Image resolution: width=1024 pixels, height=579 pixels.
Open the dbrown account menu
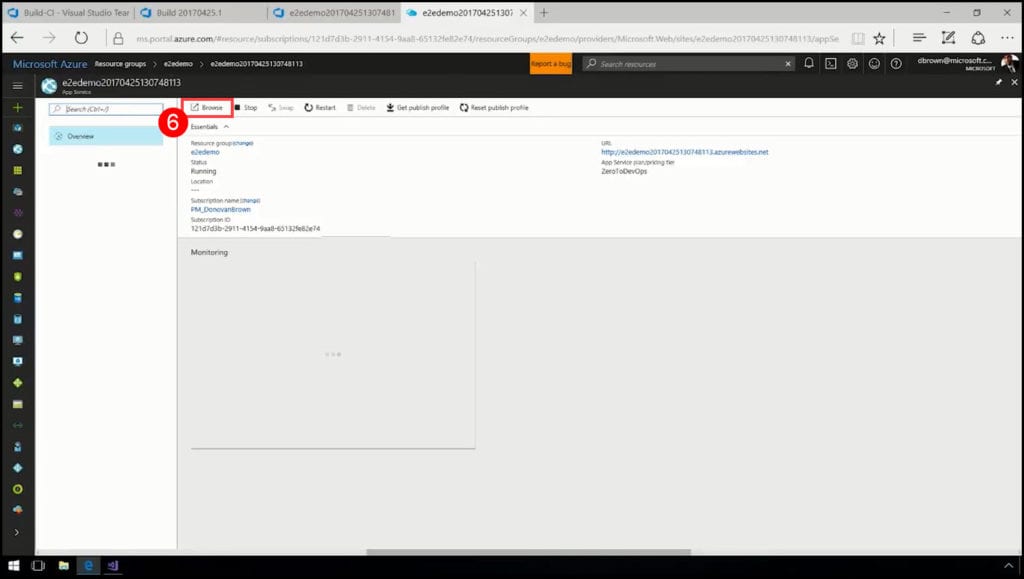[966, 63]
